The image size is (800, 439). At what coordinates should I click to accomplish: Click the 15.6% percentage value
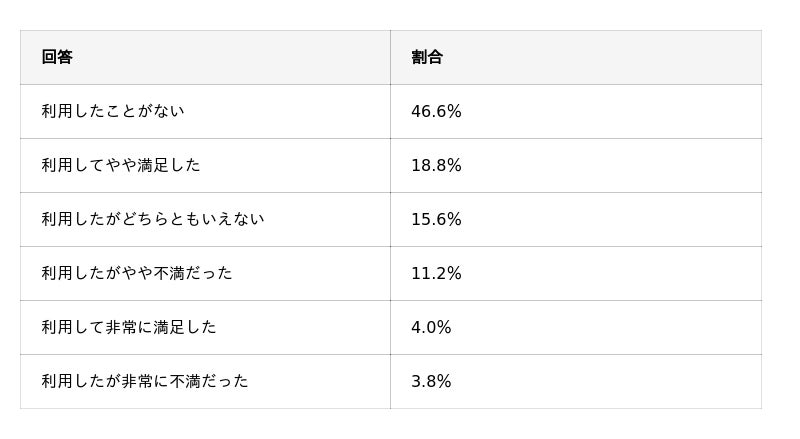[x=436, y=220]
